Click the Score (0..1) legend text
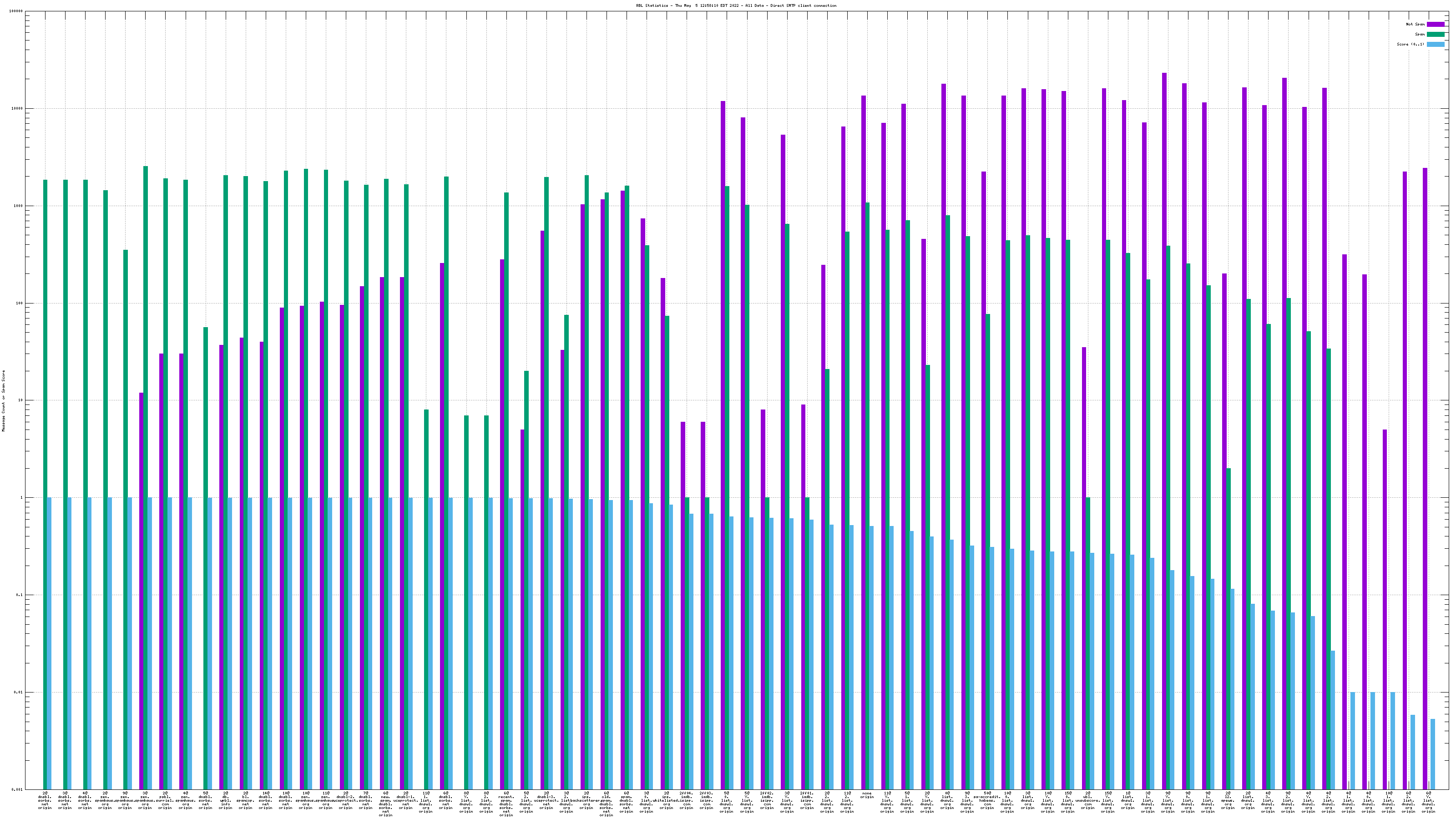 (x=1410, y=44)
